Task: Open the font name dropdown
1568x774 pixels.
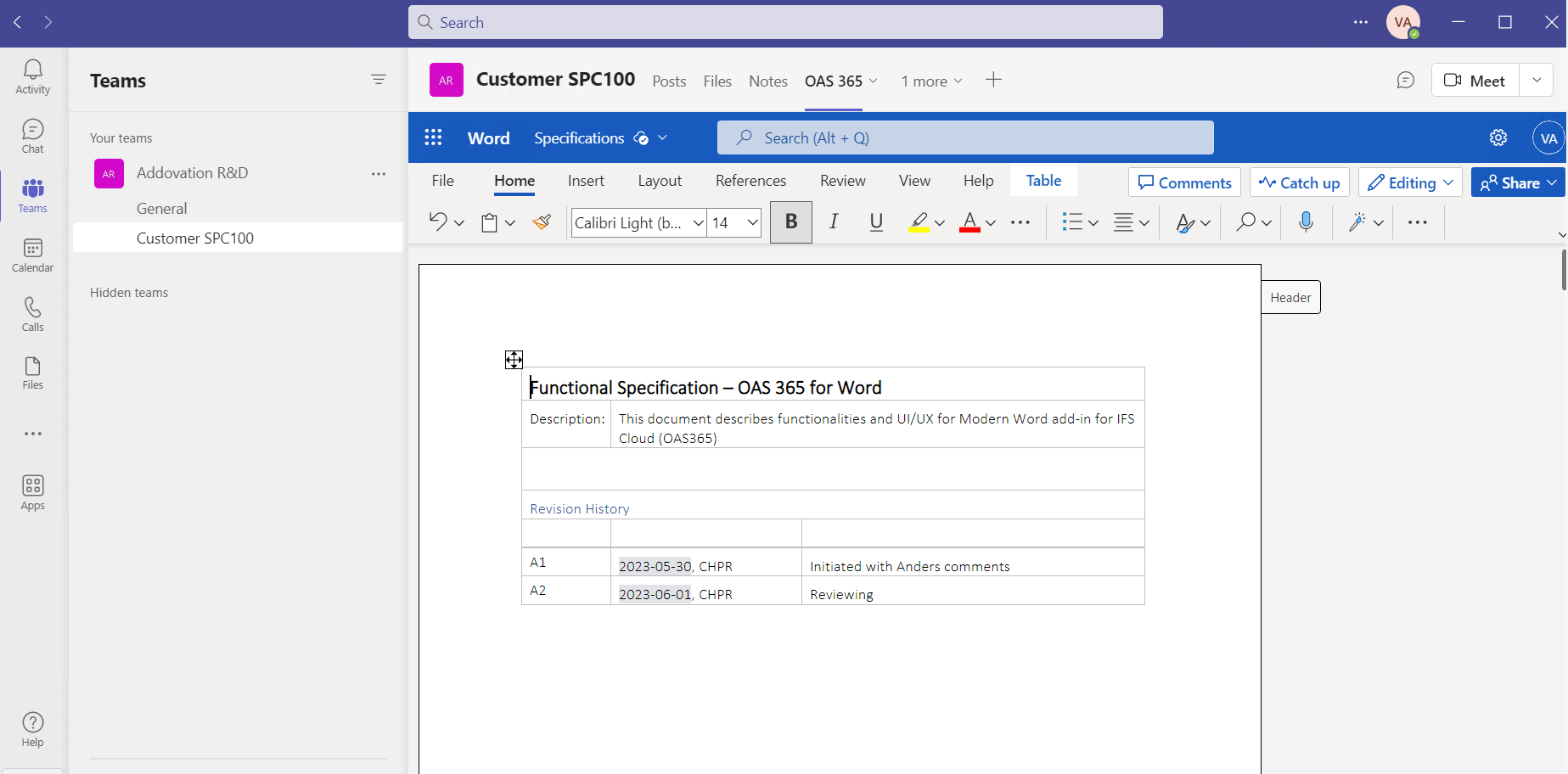Action: [x=698, y=223]
